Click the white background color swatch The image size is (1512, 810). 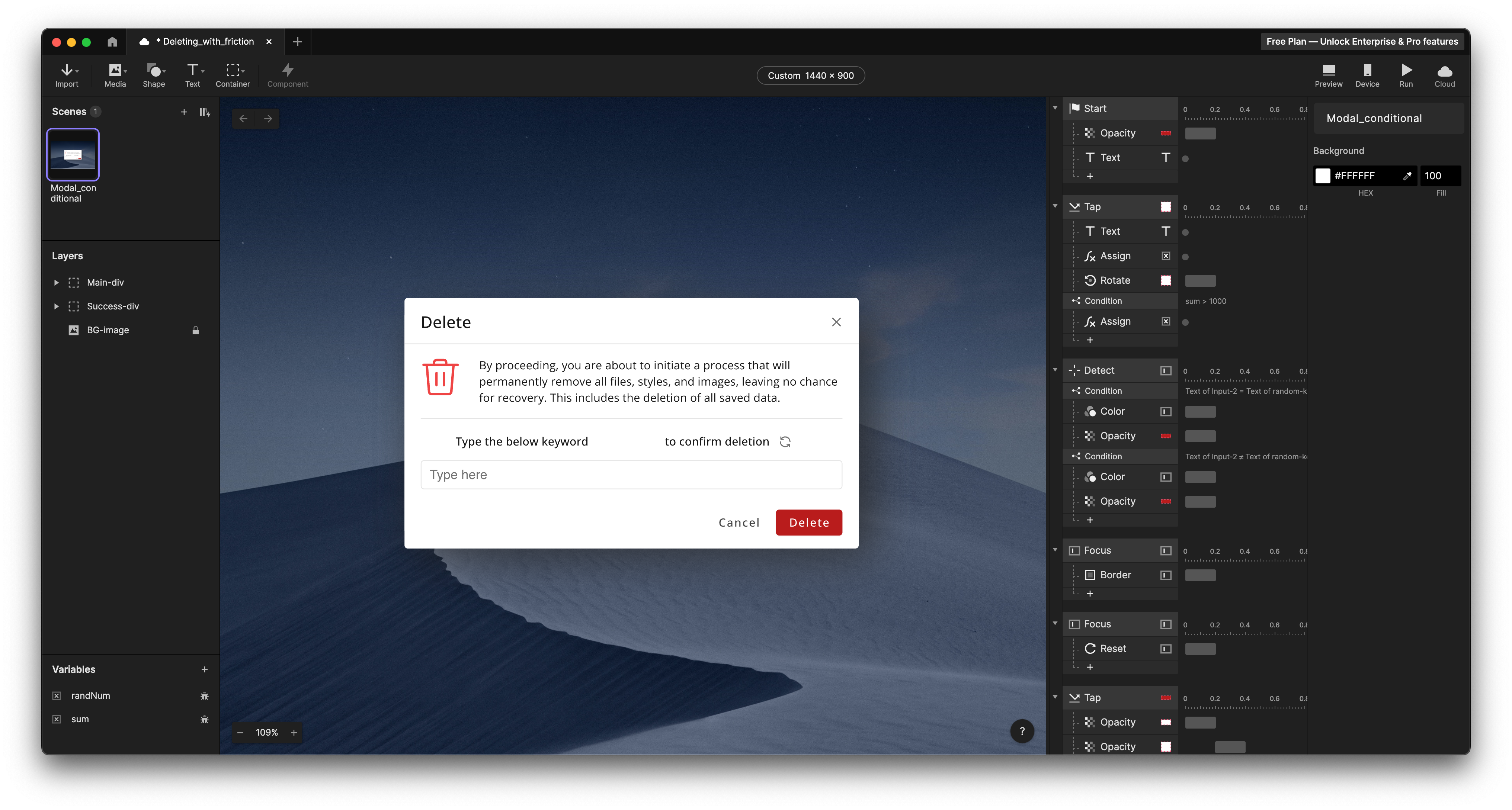(x=1322, y=176)
